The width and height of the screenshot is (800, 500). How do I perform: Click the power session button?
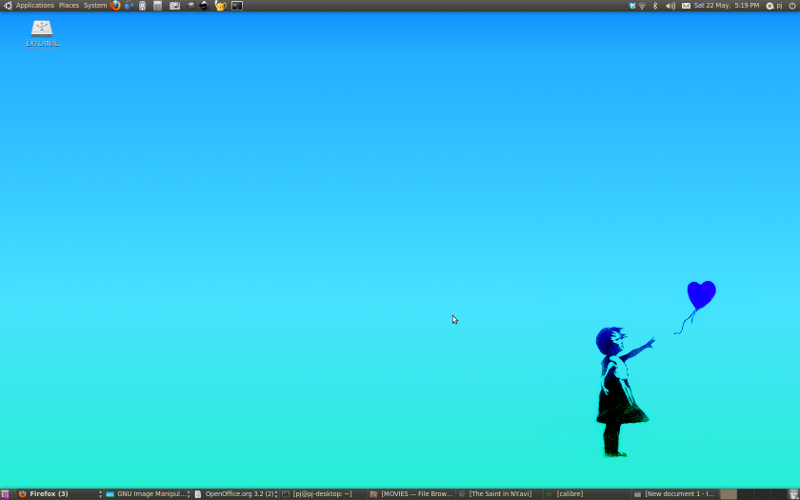pos(792,6)
